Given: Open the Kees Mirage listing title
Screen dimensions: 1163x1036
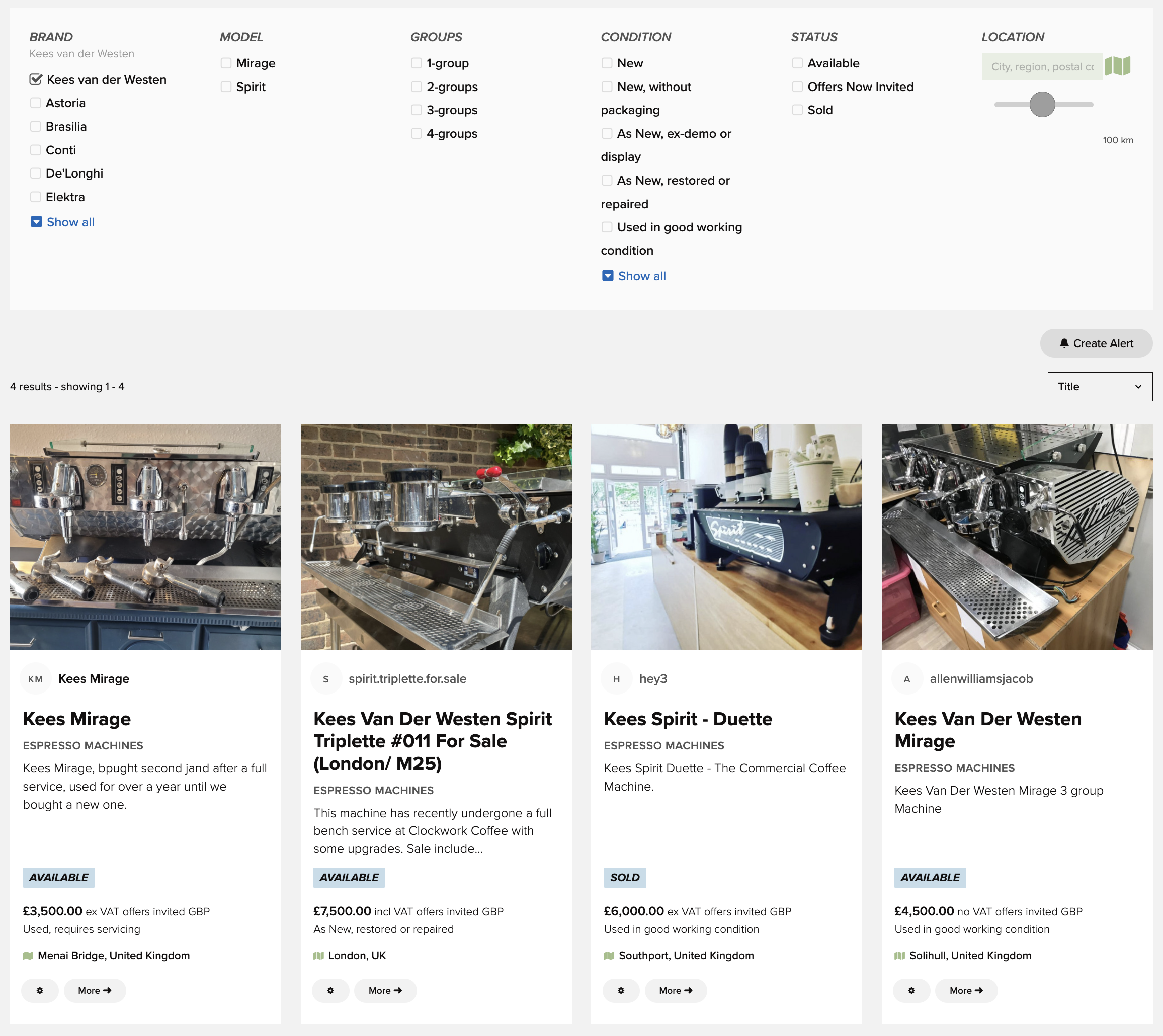Looking at the screenshot, I should tap(77, 719).
